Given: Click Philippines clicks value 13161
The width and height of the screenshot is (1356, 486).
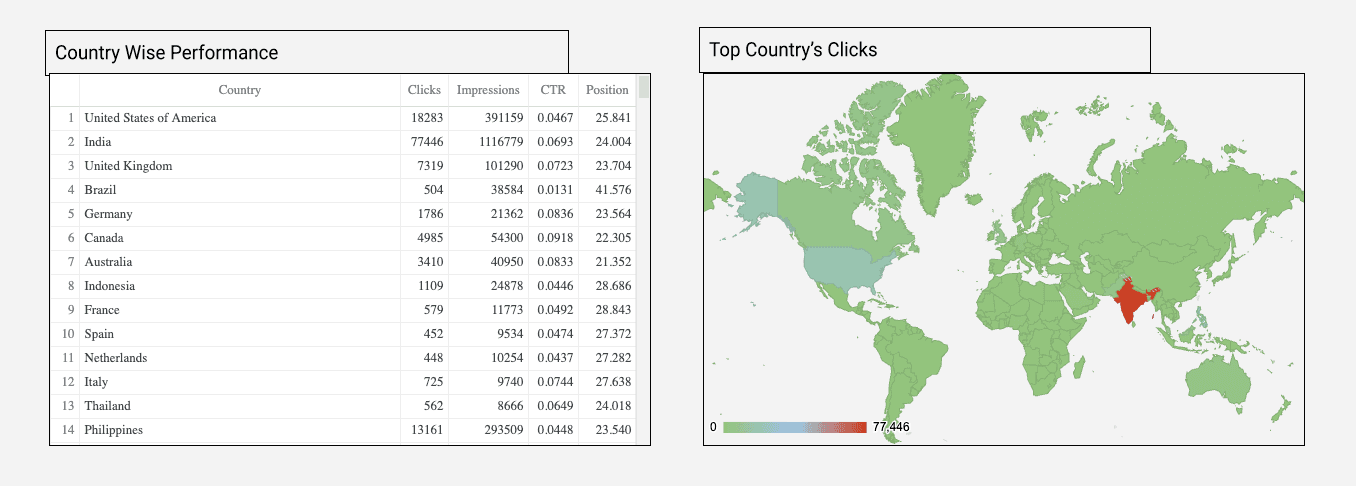Looking at the screenshot, I should [427, 430].
